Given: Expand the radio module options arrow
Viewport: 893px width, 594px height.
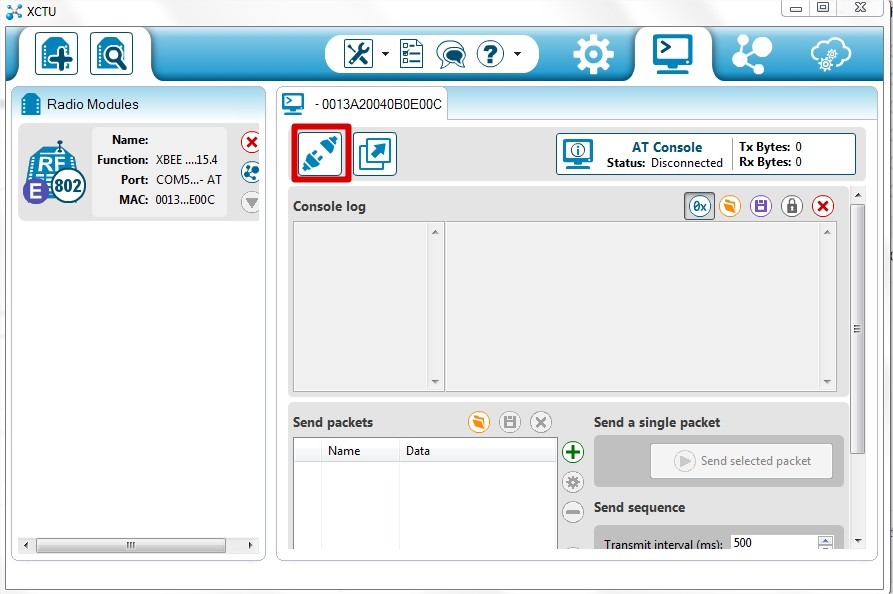Looking at the screenshot, I should point(251,202).
